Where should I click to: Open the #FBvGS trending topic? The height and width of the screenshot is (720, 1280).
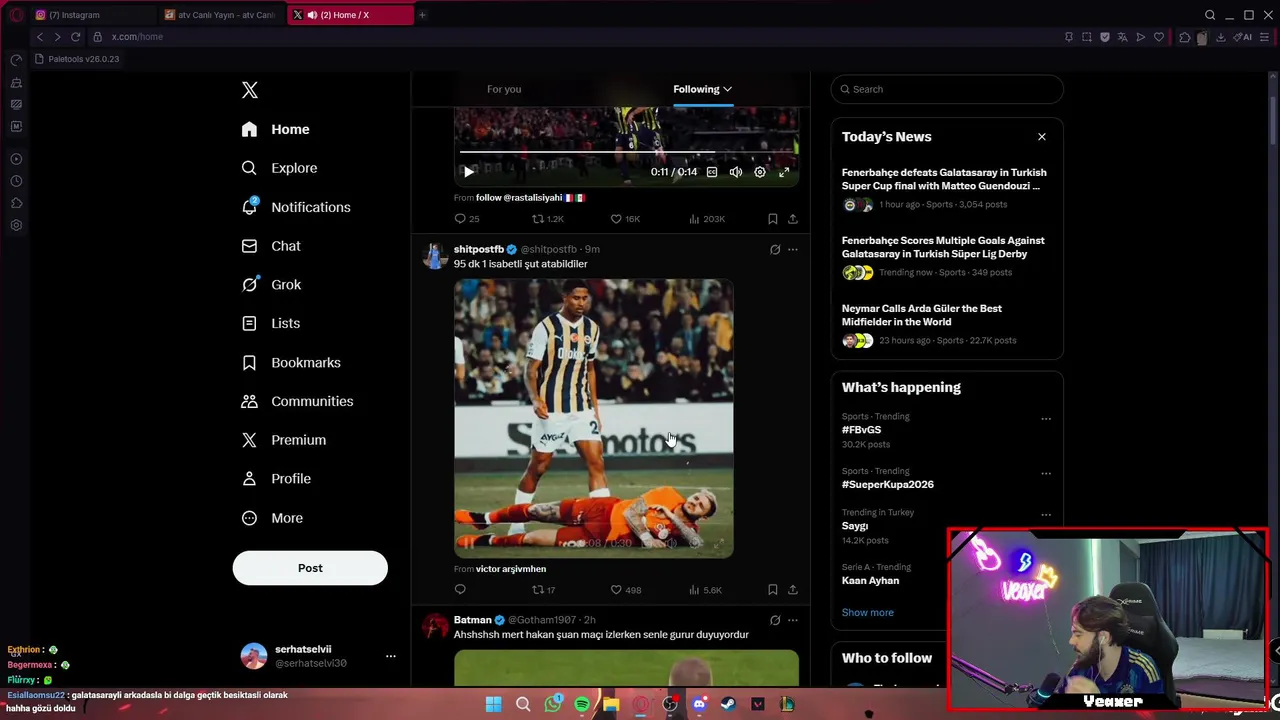coord(862,430)
